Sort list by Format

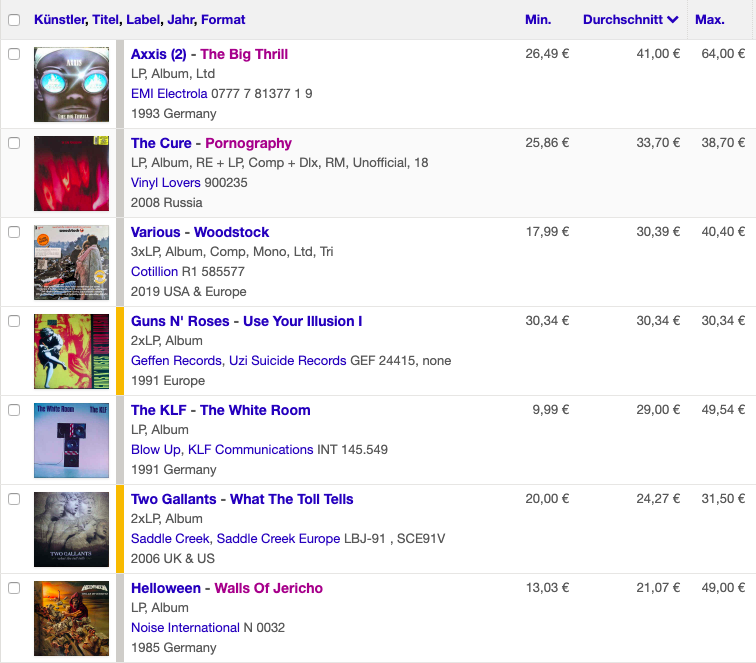point(223,20)
